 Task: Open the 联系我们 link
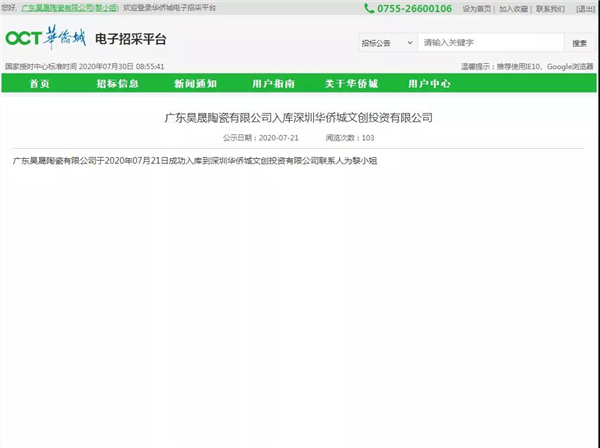(x=549, y=8)
